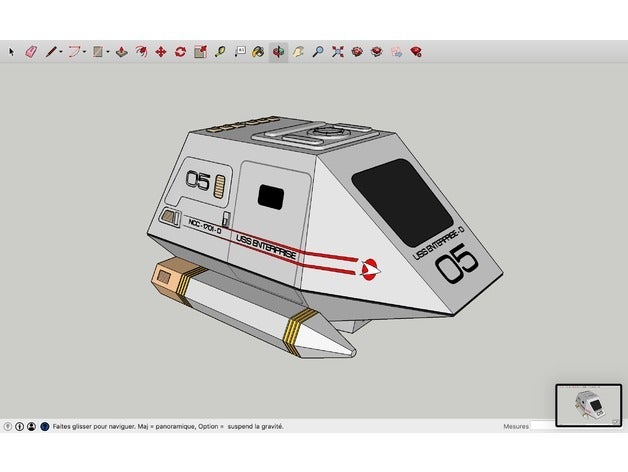Expand the Rectangle shape tool dropdown
The height and width of the screenshot is (472, 628).
108,52
